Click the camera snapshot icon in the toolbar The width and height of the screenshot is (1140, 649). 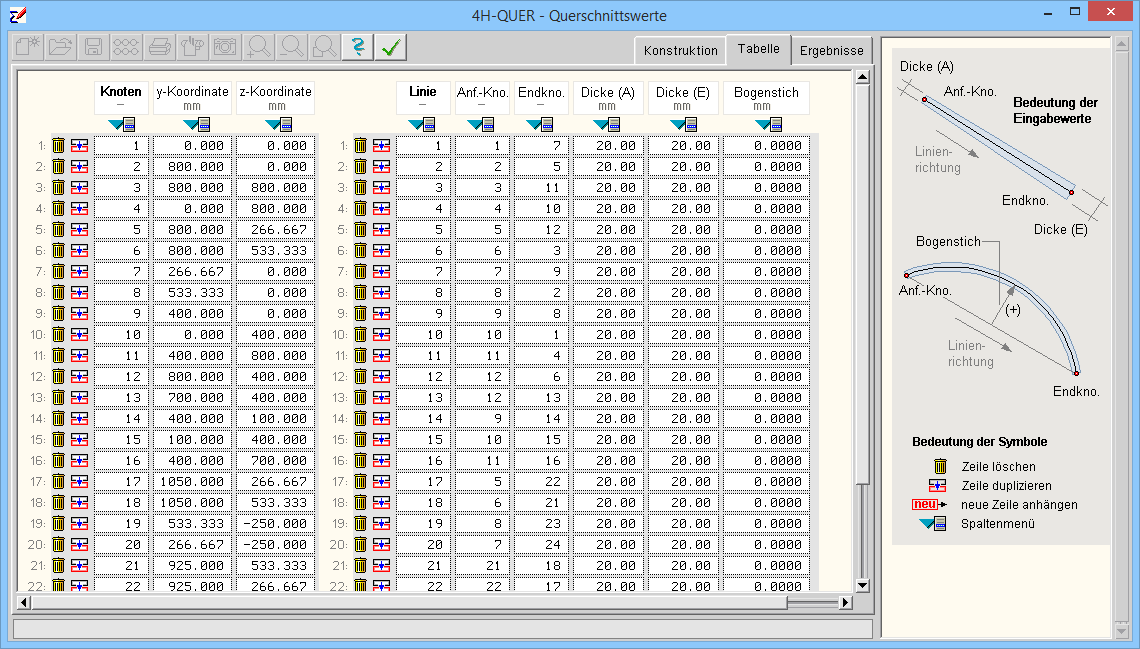pyautogui.click(x=225, y=47)
